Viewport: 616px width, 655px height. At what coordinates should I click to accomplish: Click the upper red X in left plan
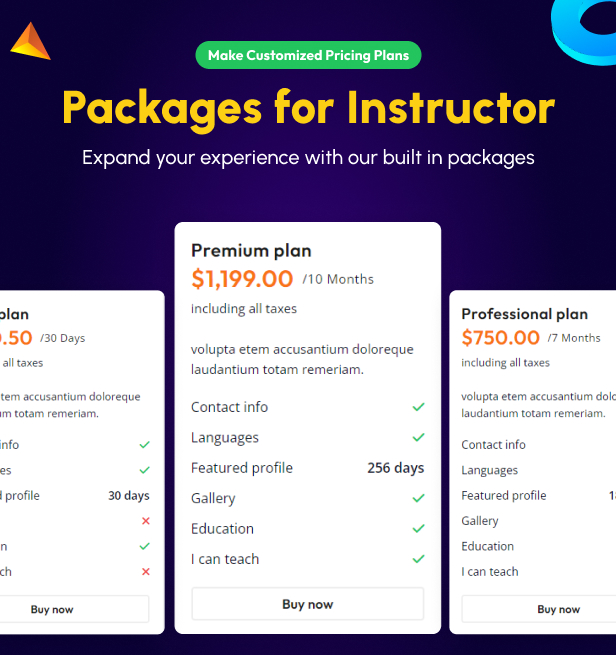coord(145,521)
